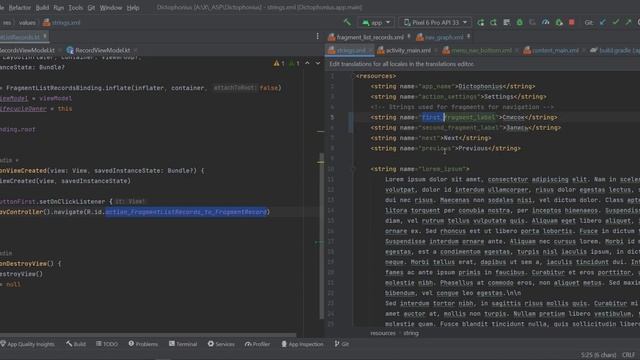The width and height of the screenshot is (640, 360).
Task: Click the highlighted navigate action identifier
Action: click(186, 212)
